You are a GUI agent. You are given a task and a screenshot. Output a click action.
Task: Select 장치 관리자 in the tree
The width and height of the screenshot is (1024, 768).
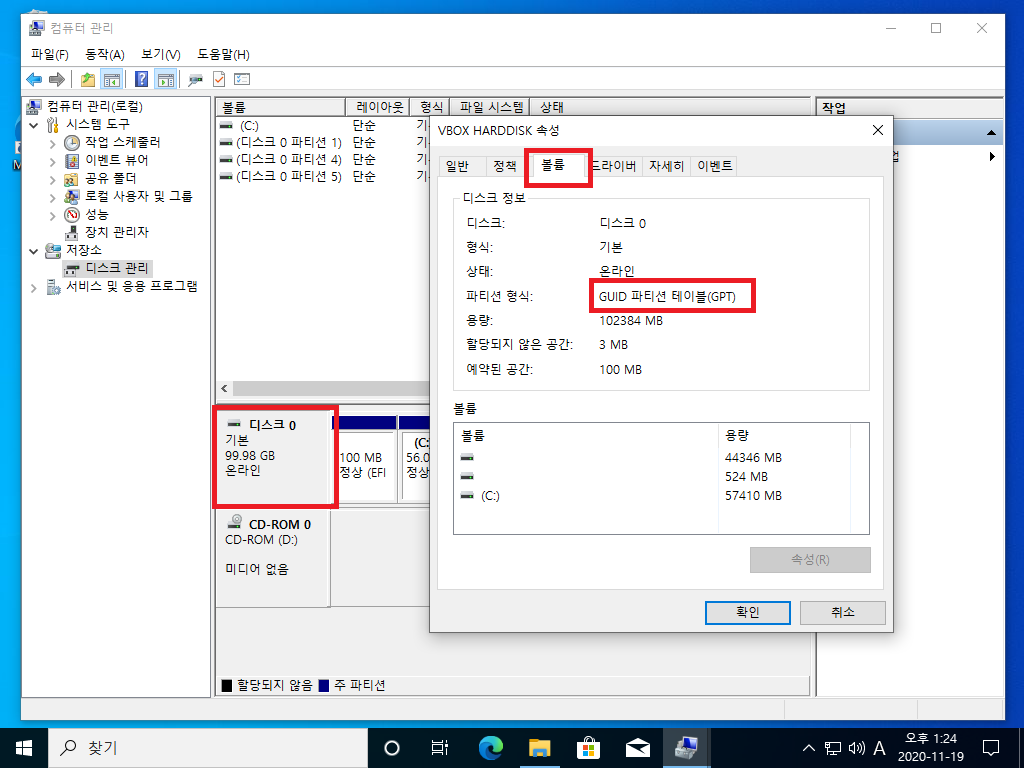click(x=116, y=232)
